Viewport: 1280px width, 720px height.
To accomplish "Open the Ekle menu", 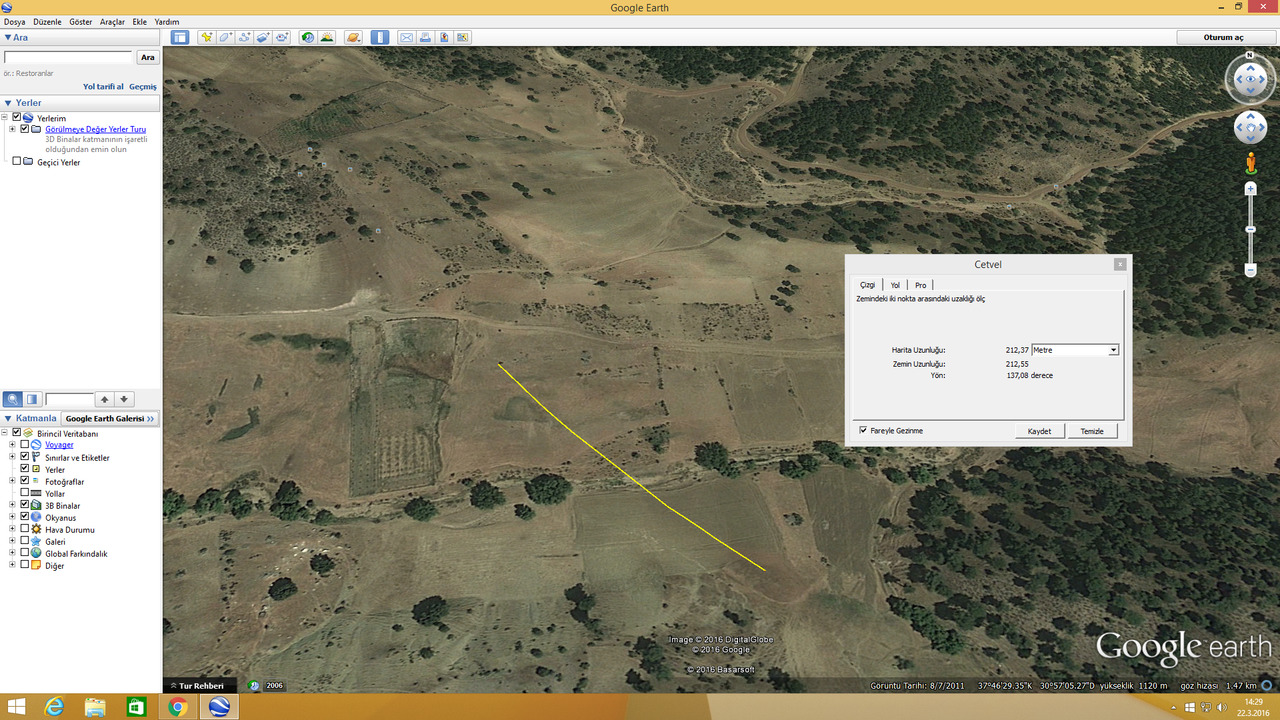I will 140,21.
